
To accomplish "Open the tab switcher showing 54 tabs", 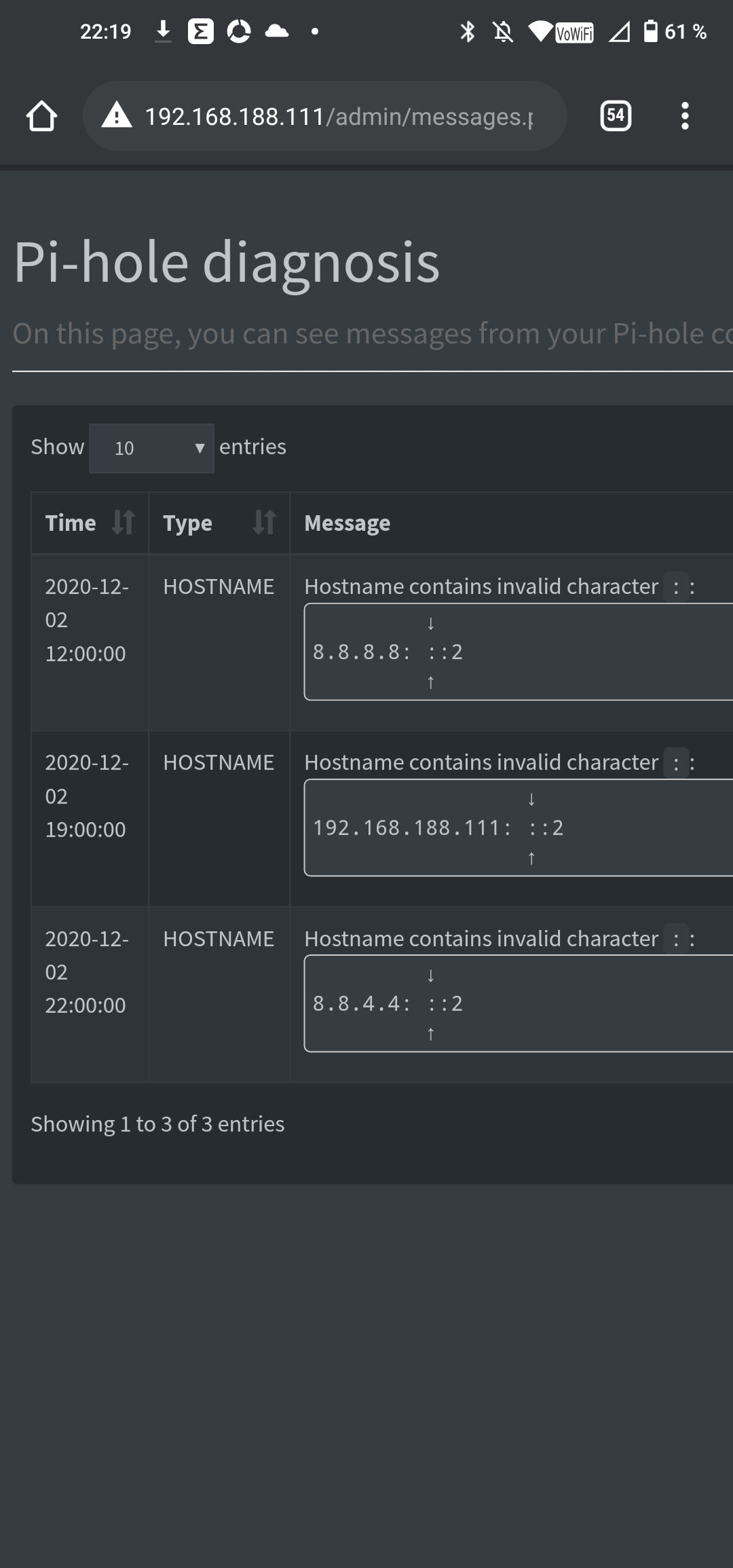I will coord(616,115).
